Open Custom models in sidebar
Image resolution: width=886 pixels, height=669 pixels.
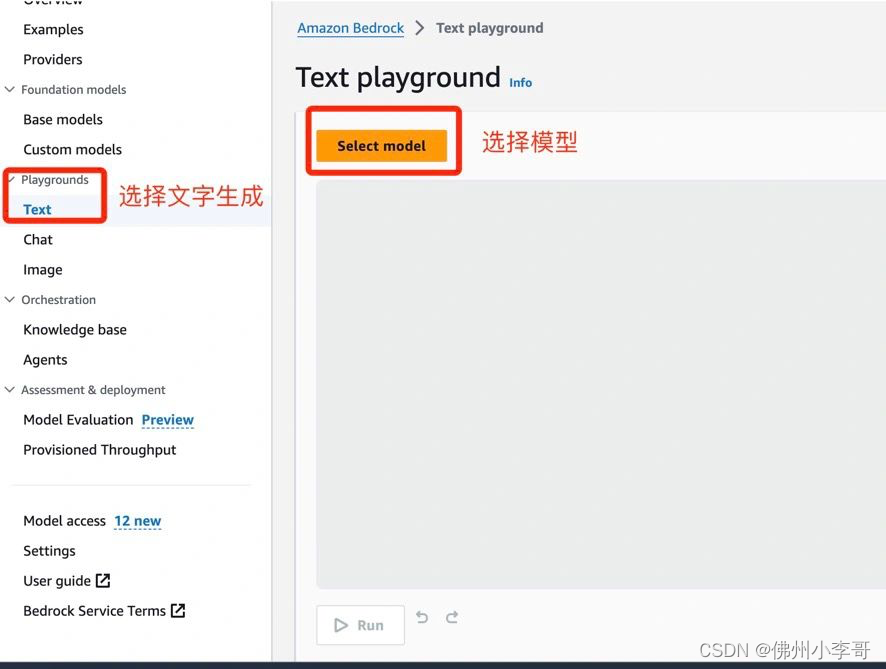[x=72, y=149]
